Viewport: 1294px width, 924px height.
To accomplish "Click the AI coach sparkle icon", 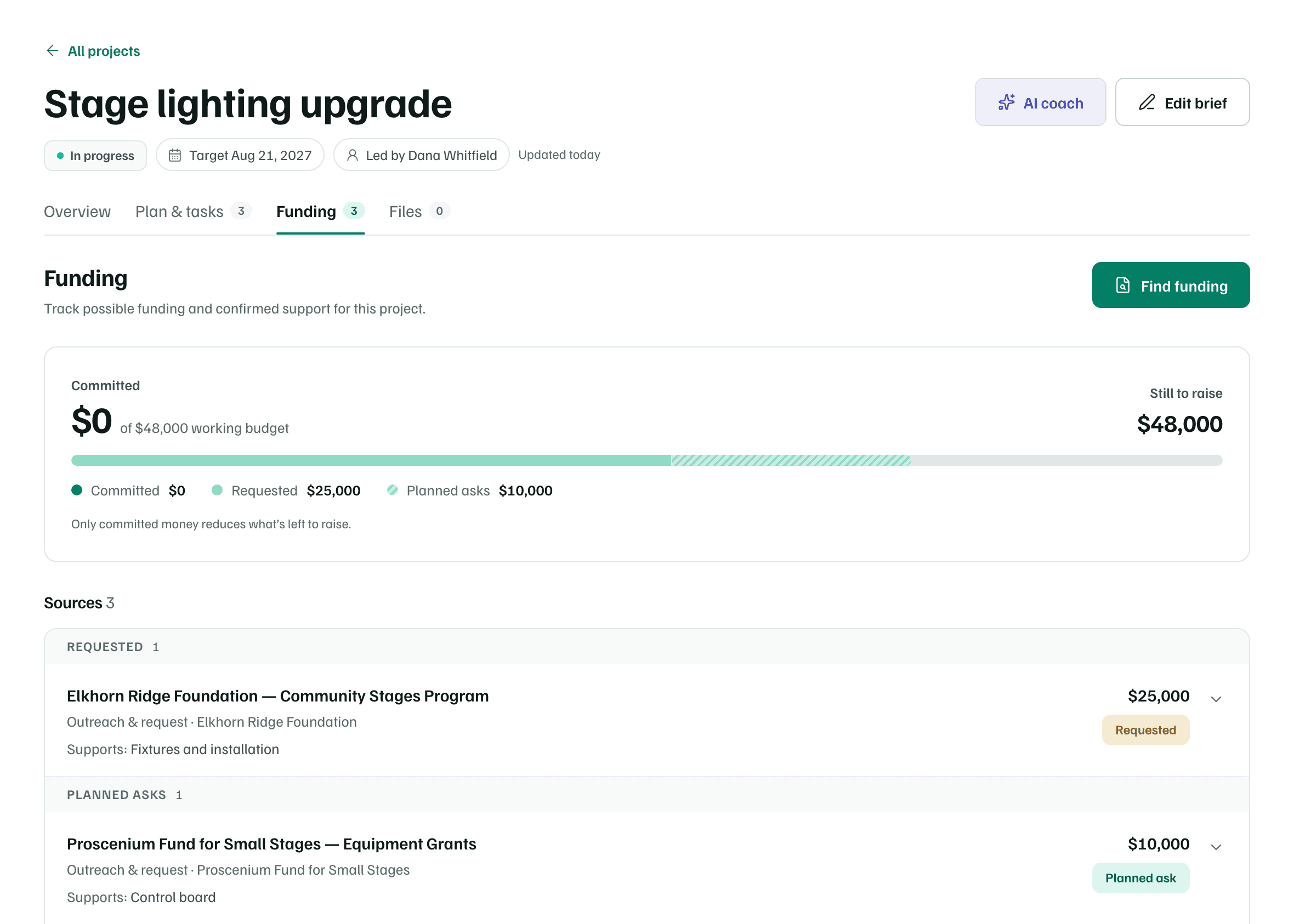I will (x=1006, y=102).
